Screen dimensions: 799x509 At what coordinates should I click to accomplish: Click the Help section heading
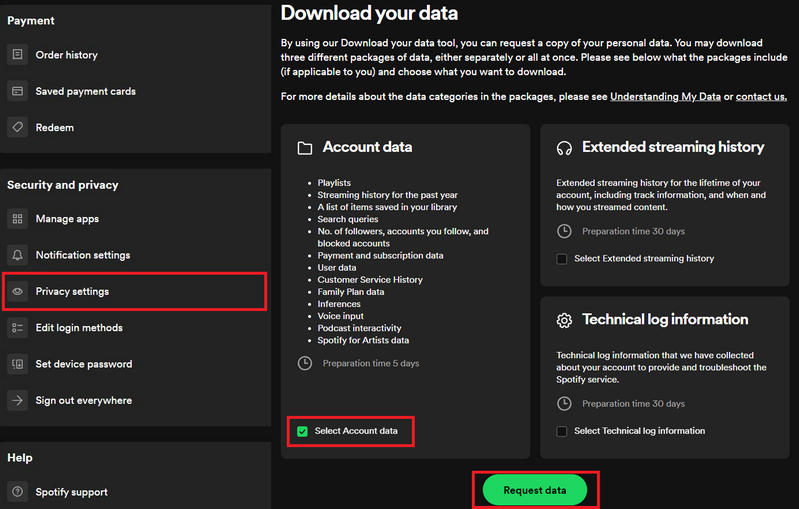pos(20,458)
